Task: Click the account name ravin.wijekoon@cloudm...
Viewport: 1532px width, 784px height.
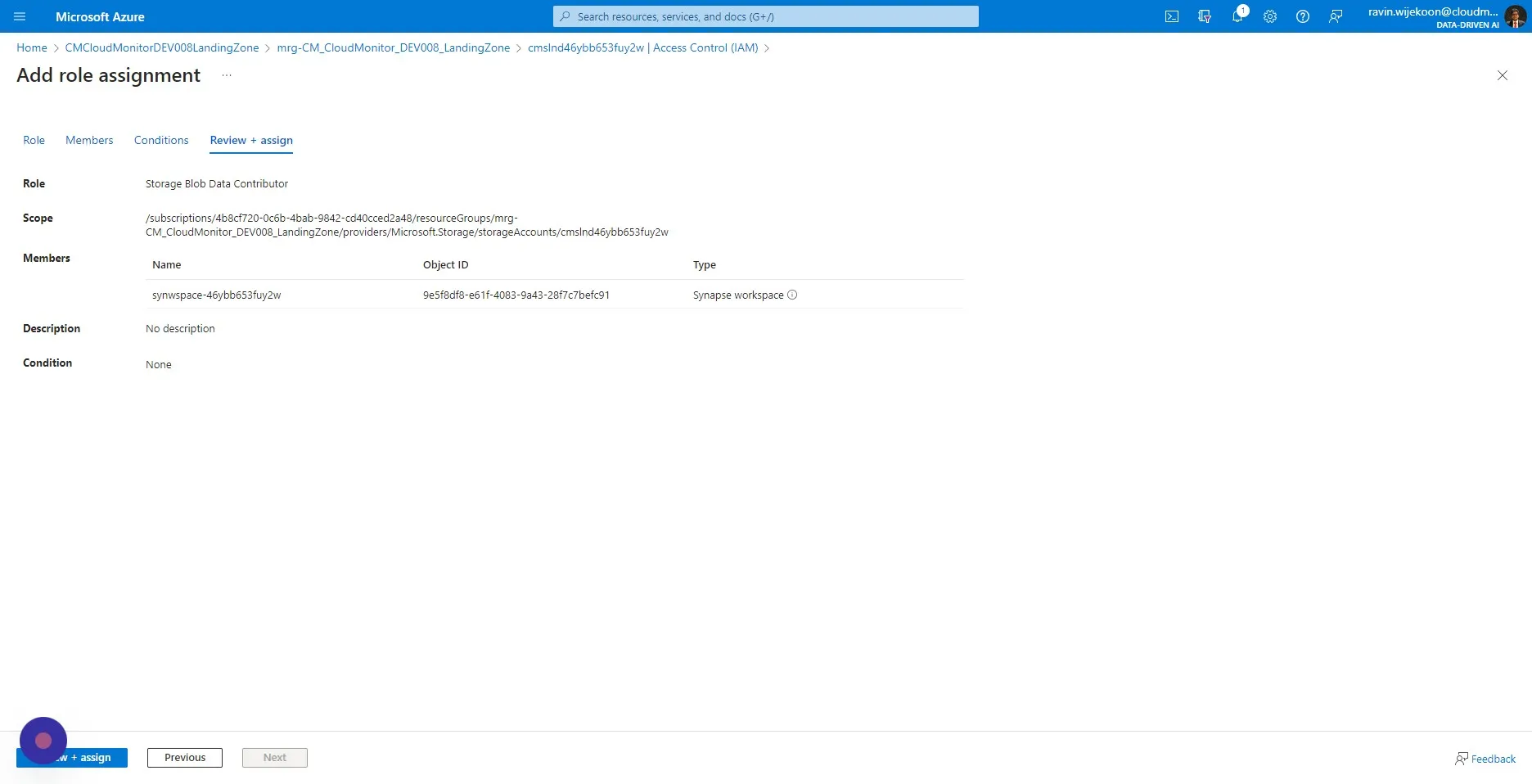Action: pos(1433,11)
